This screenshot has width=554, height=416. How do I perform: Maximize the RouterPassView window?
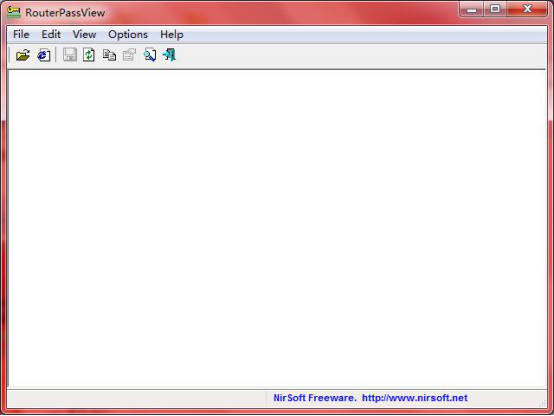[x=495, y=9]
